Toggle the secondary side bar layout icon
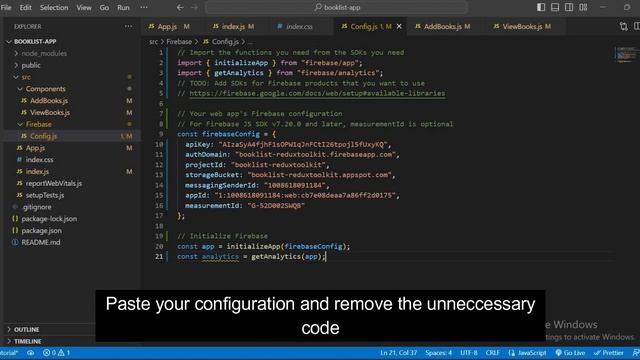 (569, 7)
